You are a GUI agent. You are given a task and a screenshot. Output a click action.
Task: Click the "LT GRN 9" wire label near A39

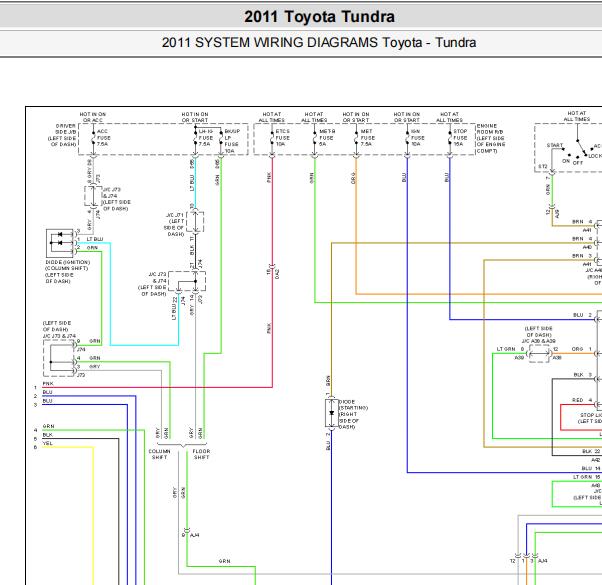(510, 349)
